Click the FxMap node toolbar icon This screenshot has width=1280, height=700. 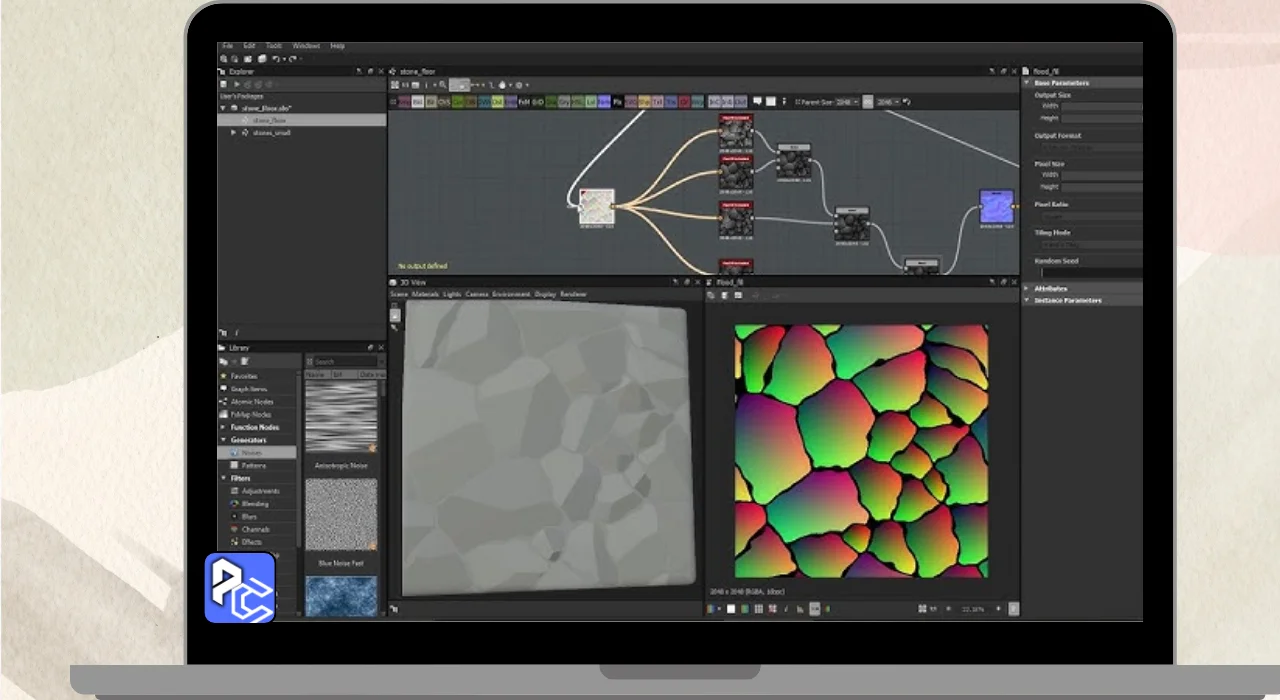click(x=524, y=101)
